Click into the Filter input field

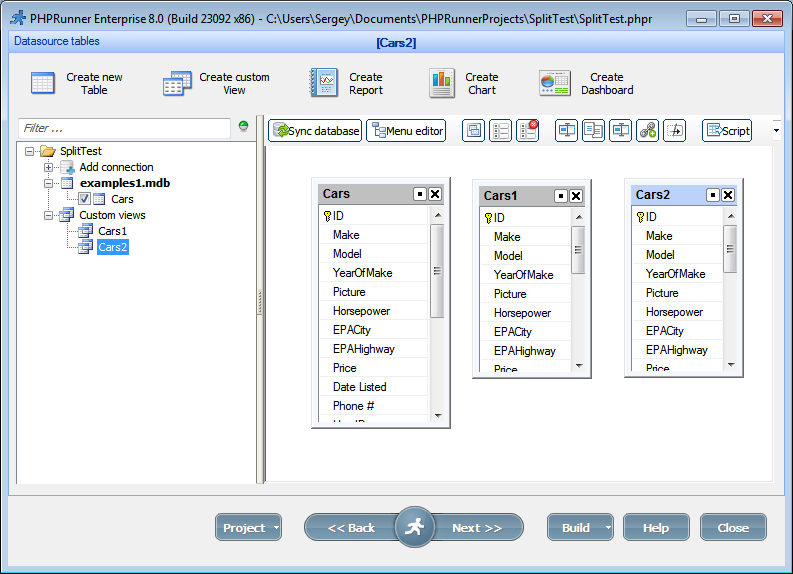(124, 128)
